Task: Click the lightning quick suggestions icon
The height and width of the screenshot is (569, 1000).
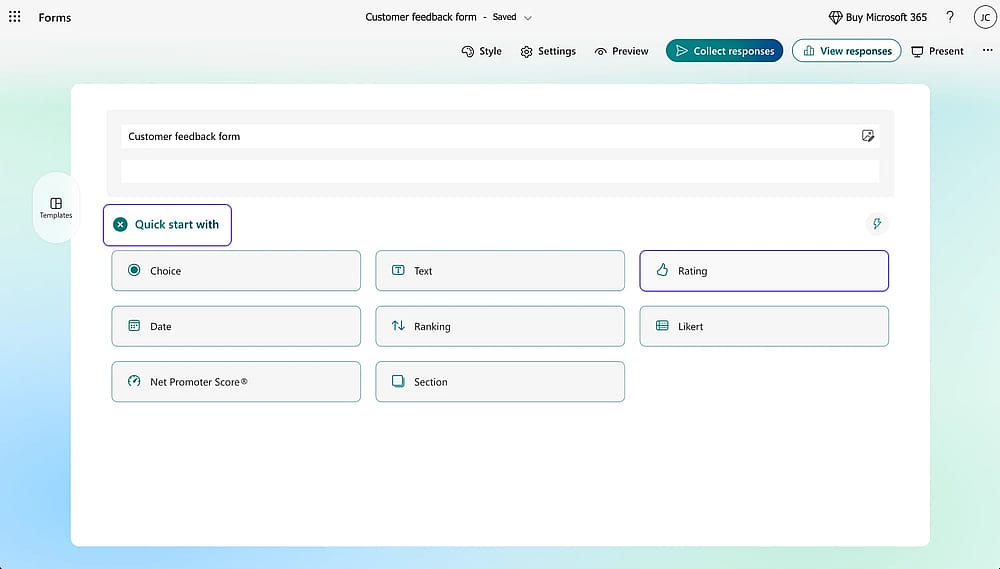Action: tap(877, 223)
